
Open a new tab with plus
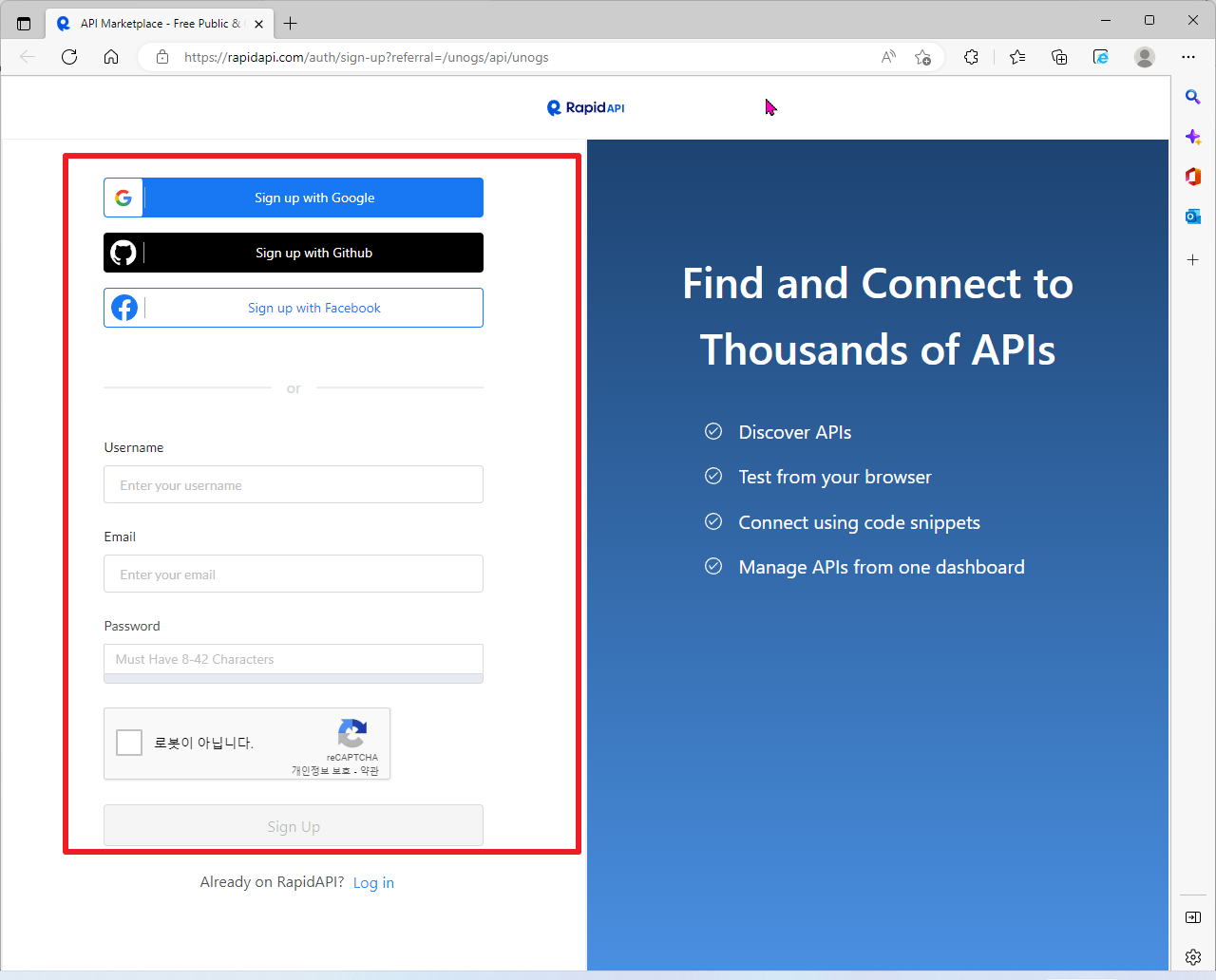(x=291, y=24)
